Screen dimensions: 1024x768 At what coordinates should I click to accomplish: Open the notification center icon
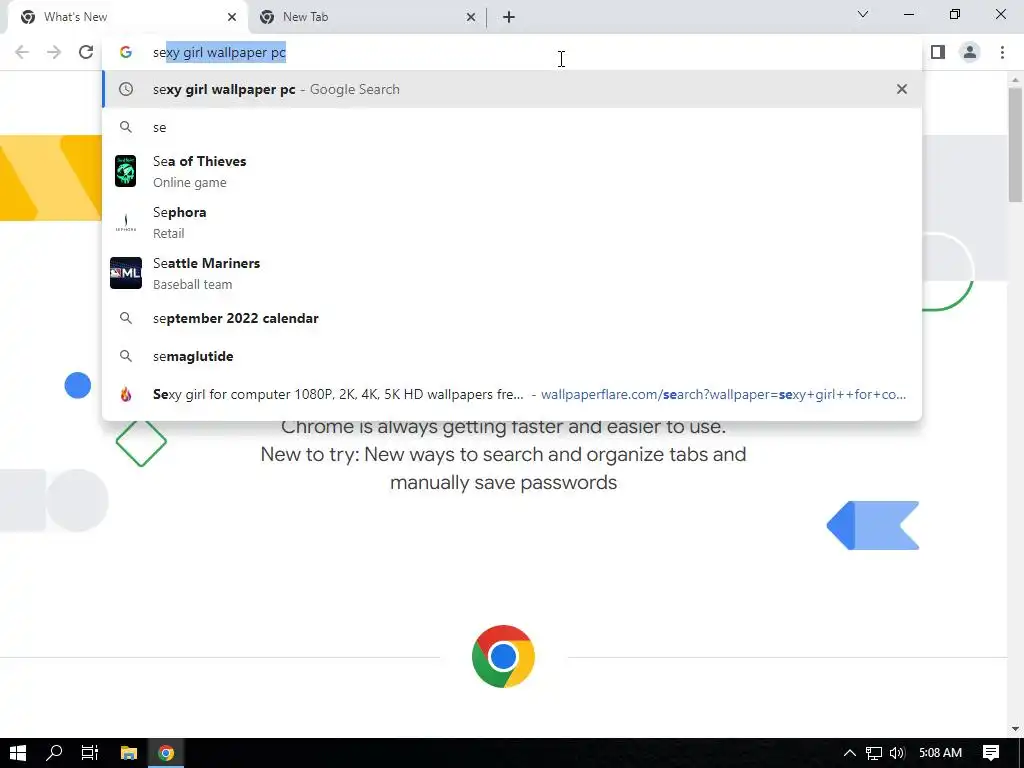991,753
